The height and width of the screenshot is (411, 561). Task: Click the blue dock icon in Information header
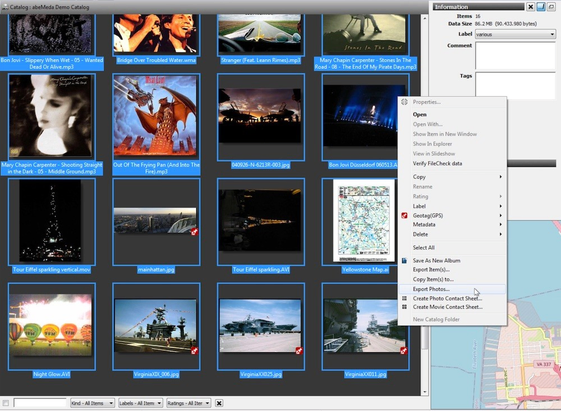(x=541, y=7)
